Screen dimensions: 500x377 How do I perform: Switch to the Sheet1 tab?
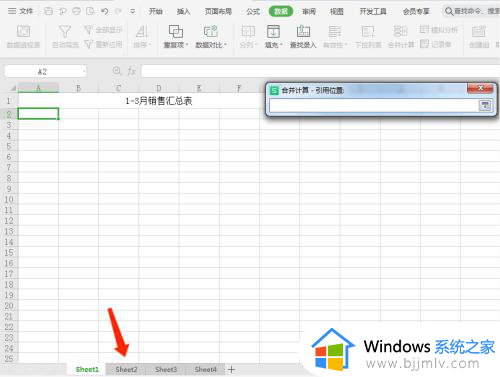point(87,369)
